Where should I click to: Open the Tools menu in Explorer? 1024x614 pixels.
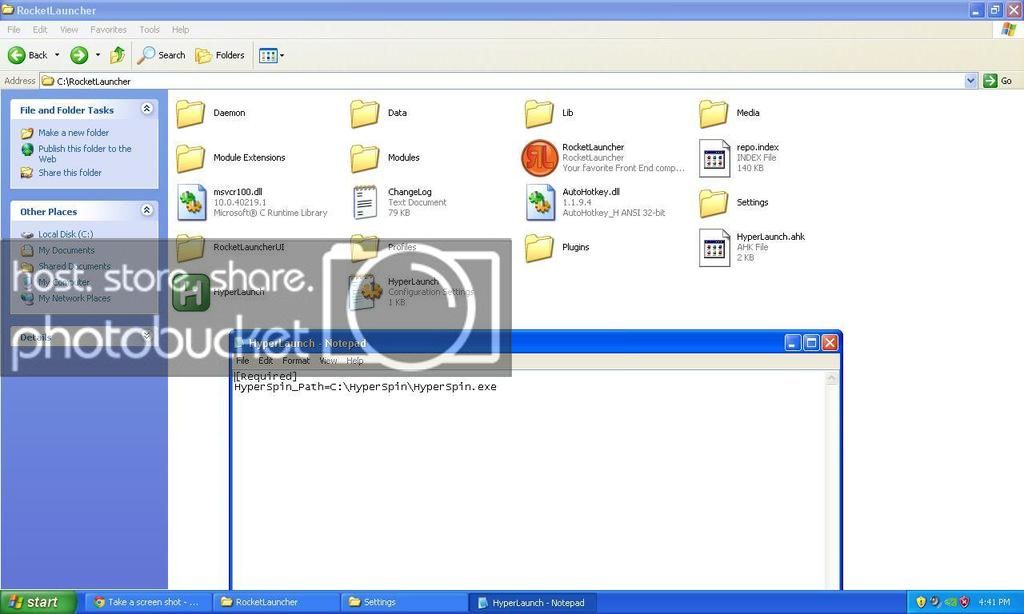pos(148,29)
